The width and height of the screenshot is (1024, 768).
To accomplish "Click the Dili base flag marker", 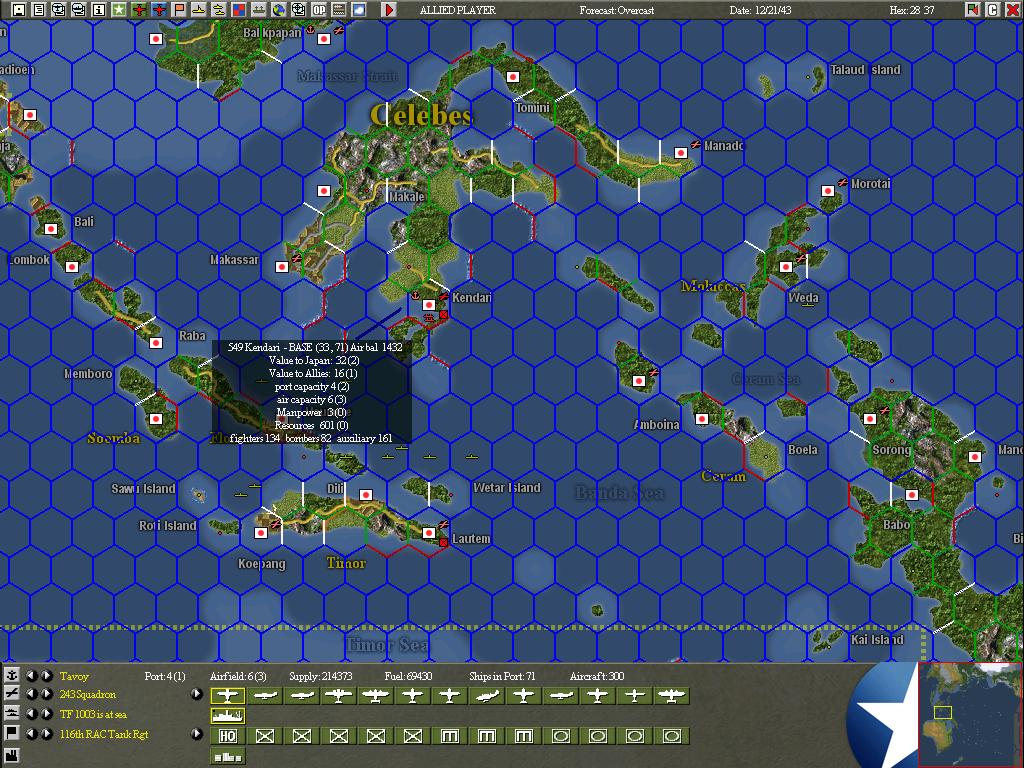I will pyautogui.click(x=366, y=495).
